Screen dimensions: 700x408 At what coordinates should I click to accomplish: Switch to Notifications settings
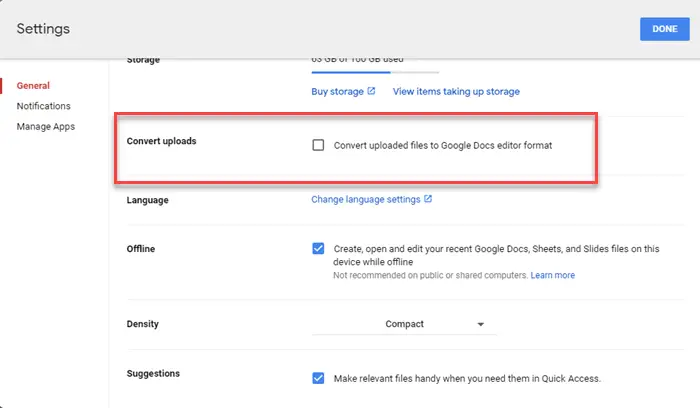[x=43, y=106]
